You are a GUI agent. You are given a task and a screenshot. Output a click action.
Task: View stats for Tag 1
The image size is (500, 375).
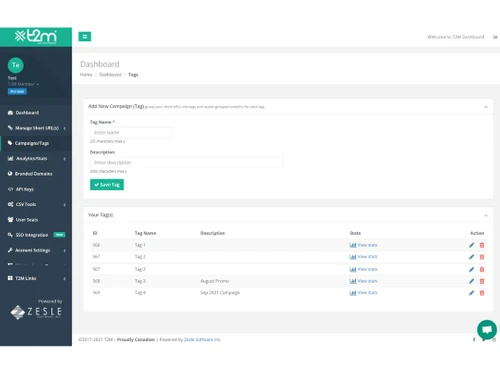tap(367, 245)
